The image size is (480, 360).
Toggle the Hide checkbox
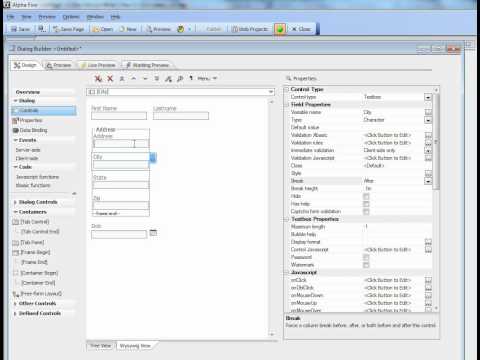point(366,196)
